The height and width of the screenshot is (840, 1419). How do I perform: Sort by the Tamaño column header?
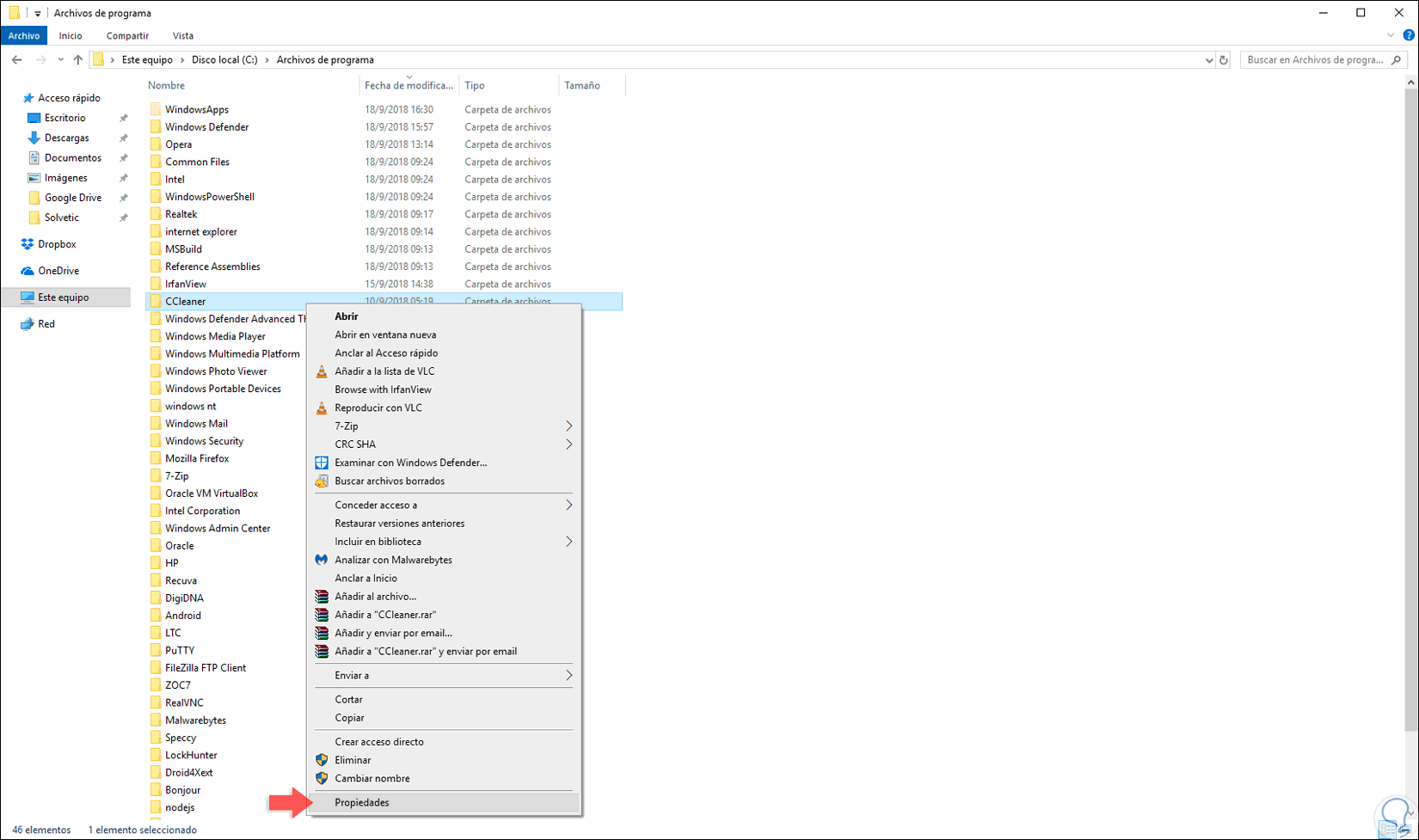tap(592, 86)
